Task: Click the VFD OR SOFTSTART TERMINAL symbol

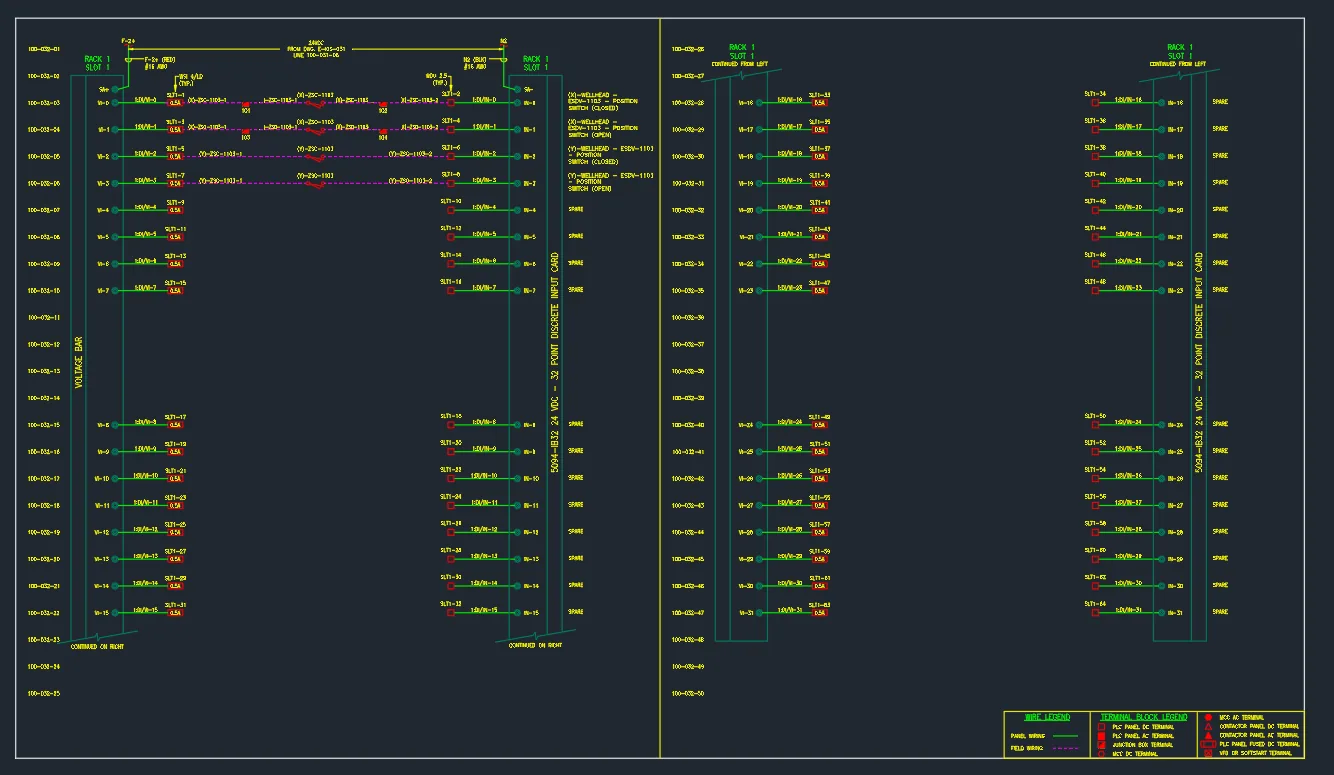Action: click(1208, 753)
